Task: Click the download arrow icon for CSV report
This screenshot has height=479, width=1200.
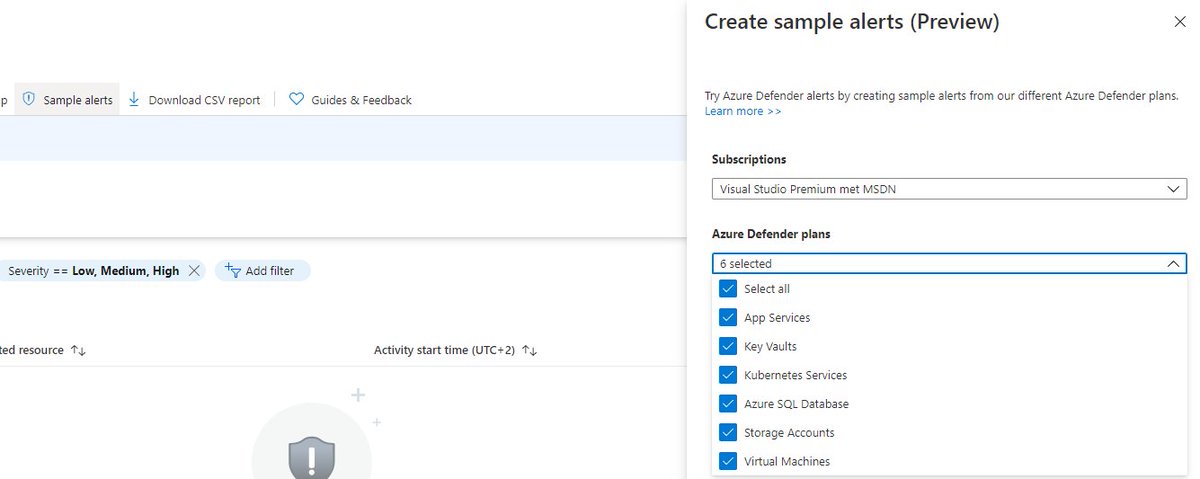Action: 134,99
